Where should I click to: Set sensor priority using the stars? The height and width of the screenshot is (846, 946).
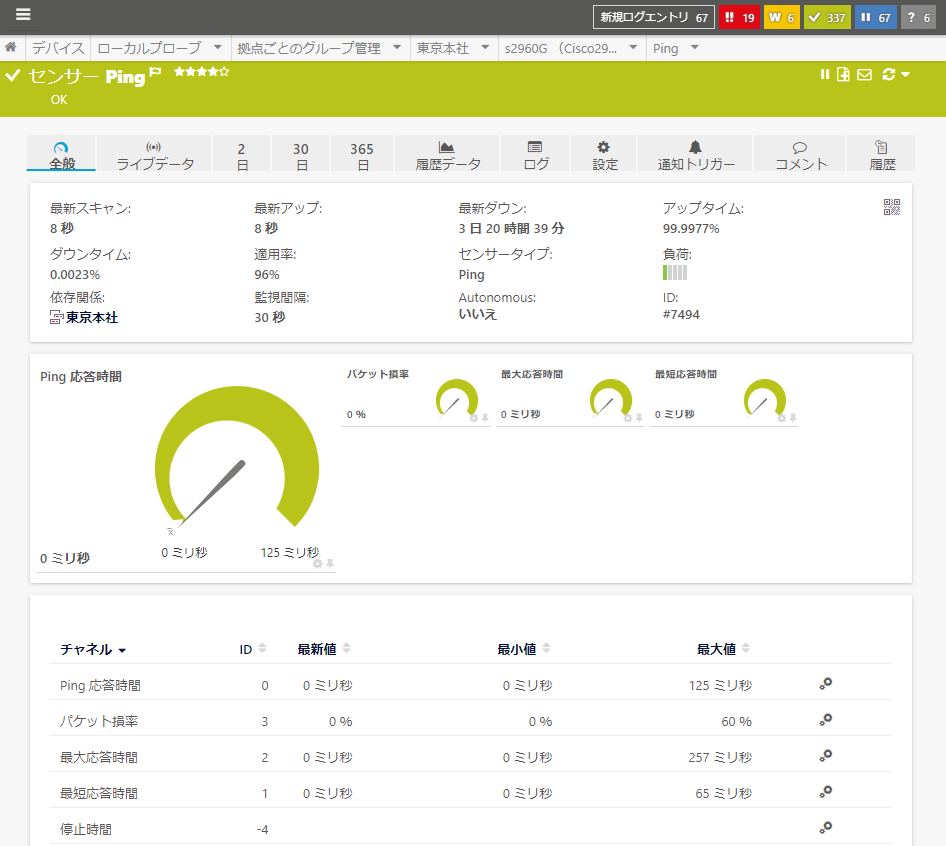(x=202, y=72)
